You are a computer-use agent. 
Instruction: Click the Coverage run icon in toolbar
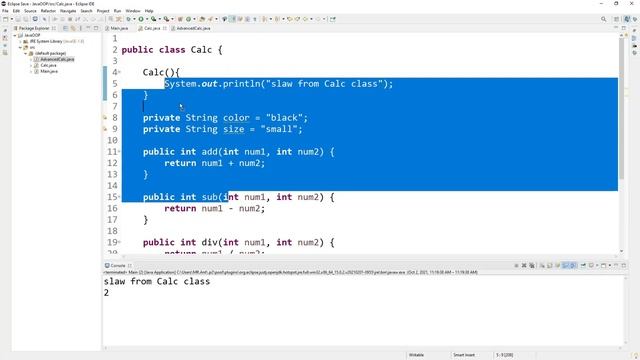[x=153, y=19]
